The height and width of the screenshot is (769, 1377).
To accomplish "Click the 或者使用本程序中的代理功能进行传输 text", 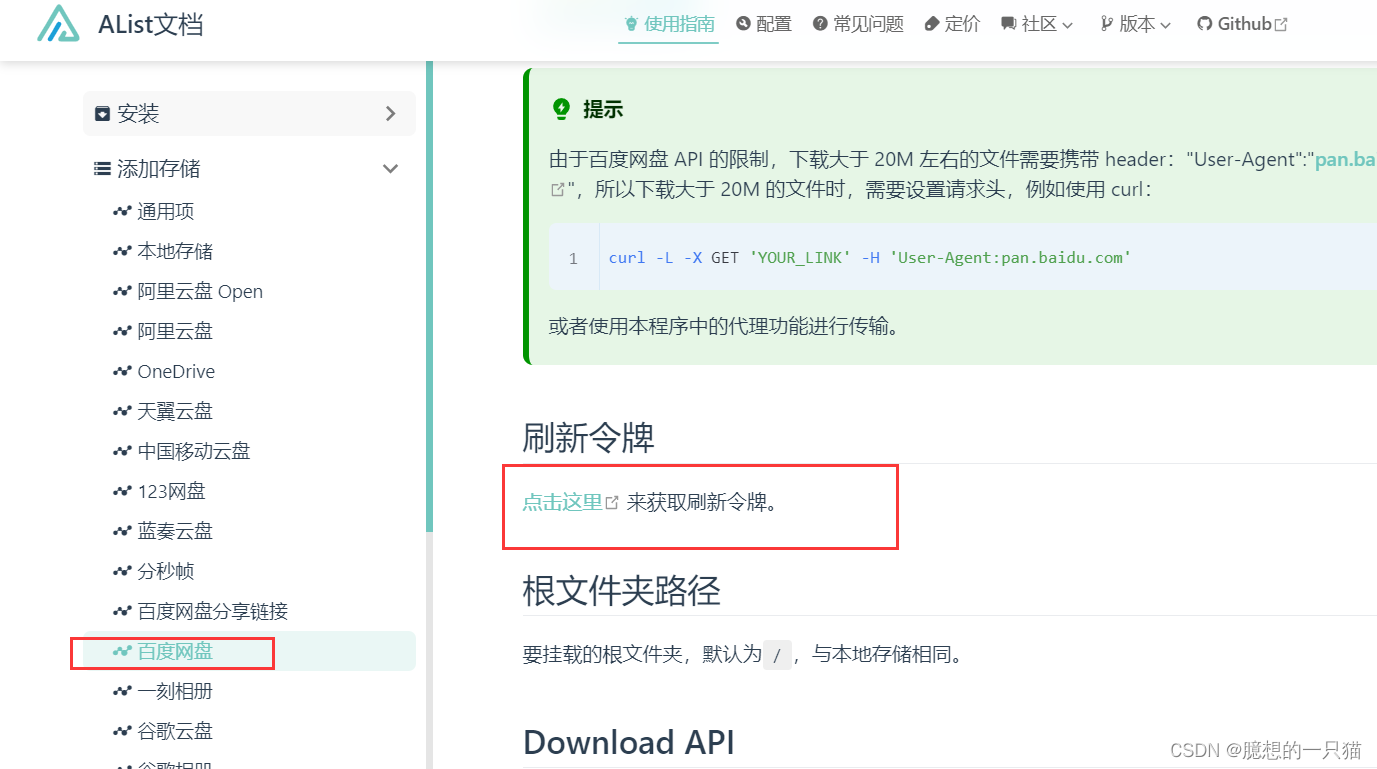I will point(723,326).
